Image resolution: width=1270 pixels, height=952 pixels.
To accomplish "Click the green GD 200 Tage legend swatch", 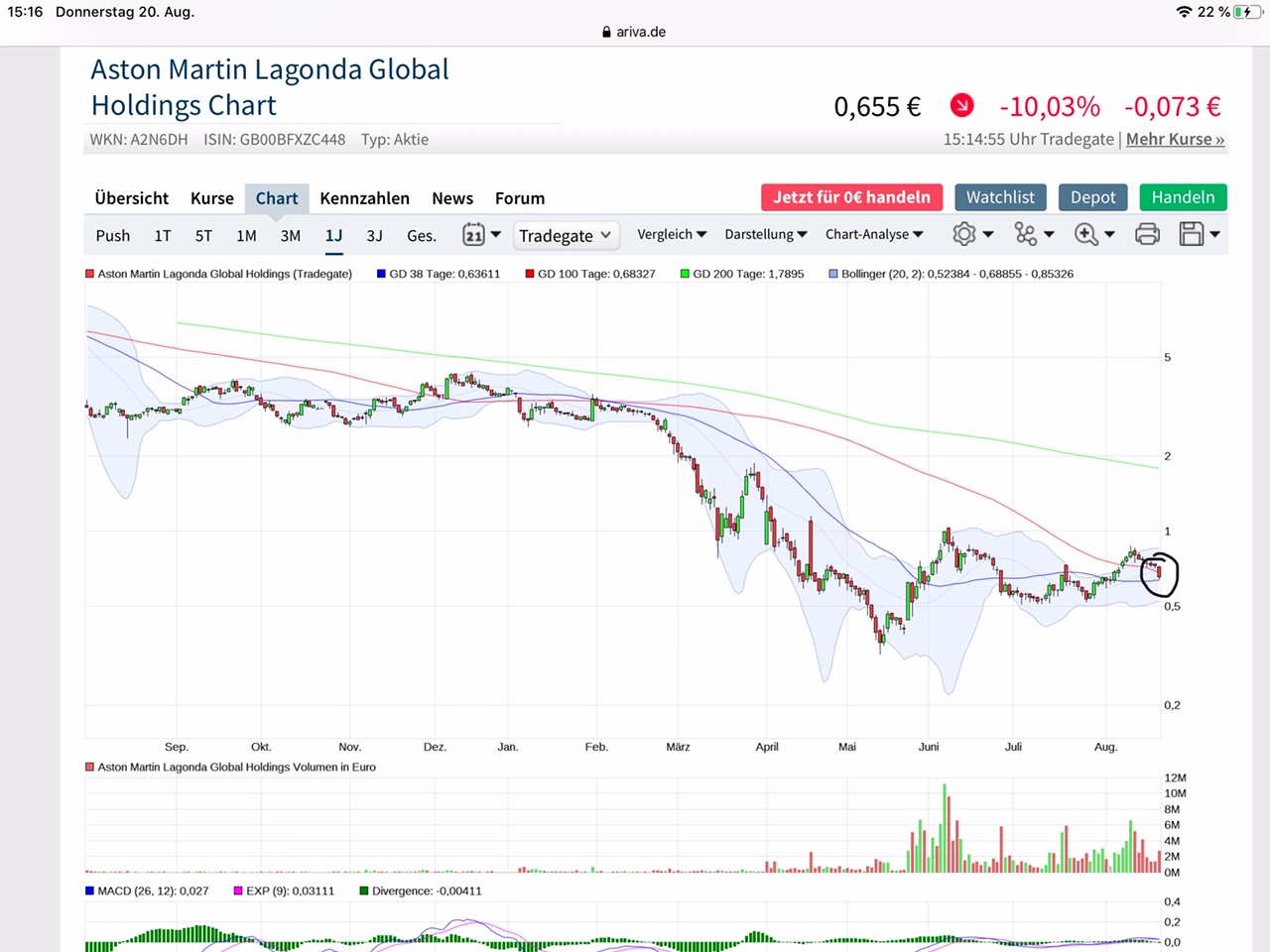I will [x=685, y=274].
